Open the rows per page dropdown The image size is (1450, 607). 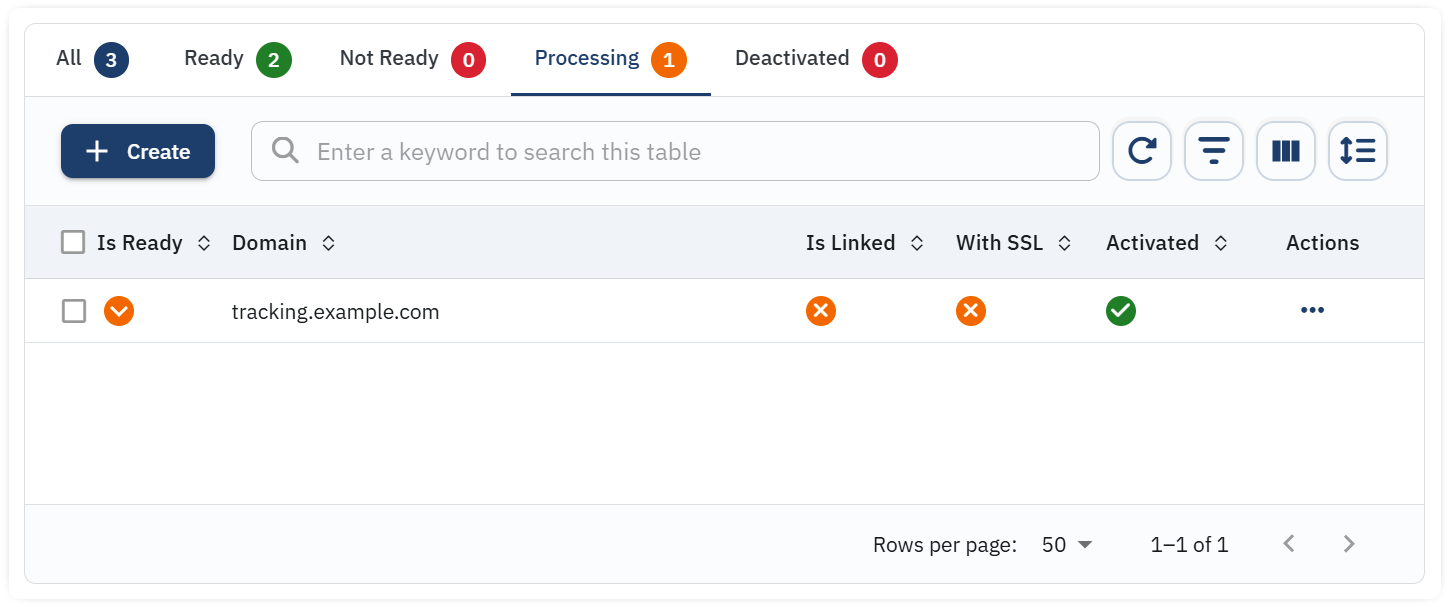point(1067,545)
